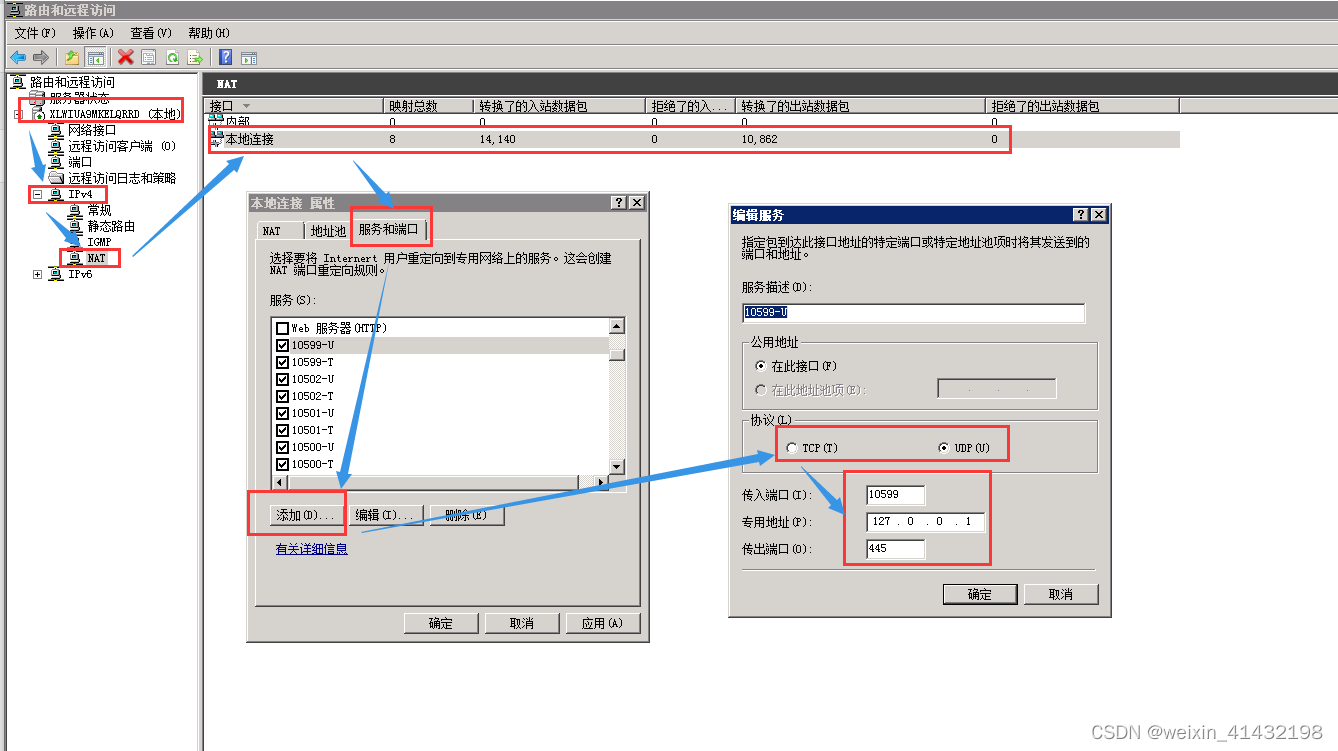Click 应用(A) in the properties dialog

(x=602, y=623)
